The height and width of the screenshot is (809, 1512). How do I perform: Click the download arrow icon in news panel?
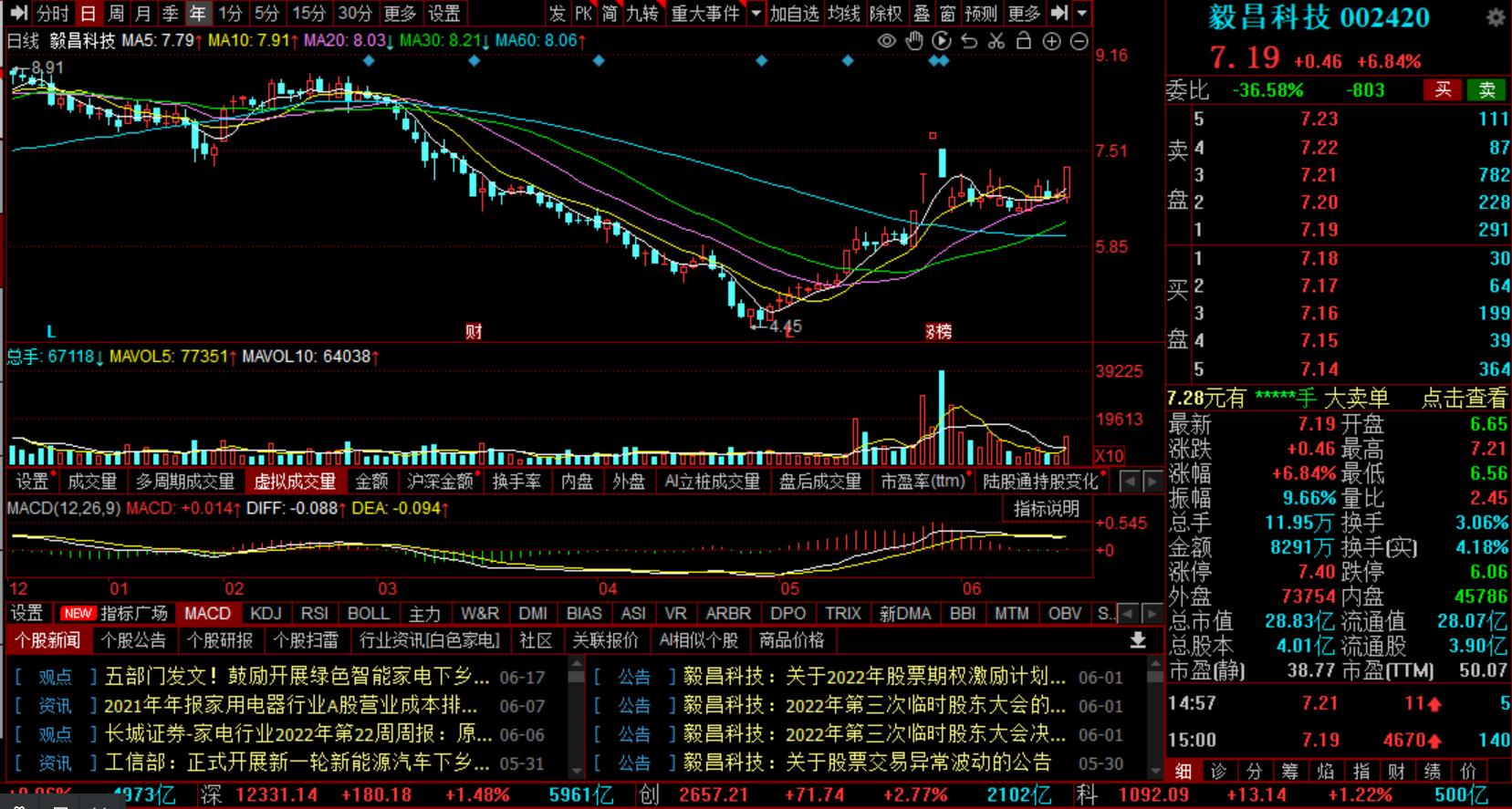click(1138, 640)
